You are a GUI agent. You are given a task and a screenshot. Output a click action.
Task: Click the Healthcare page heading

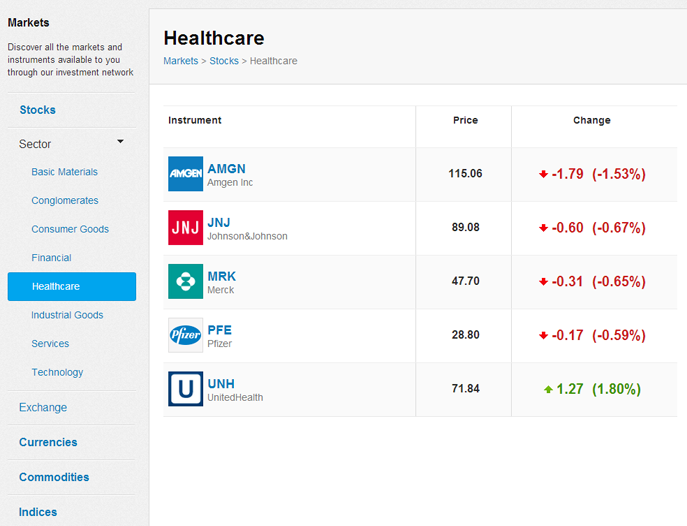coord(214,38)
